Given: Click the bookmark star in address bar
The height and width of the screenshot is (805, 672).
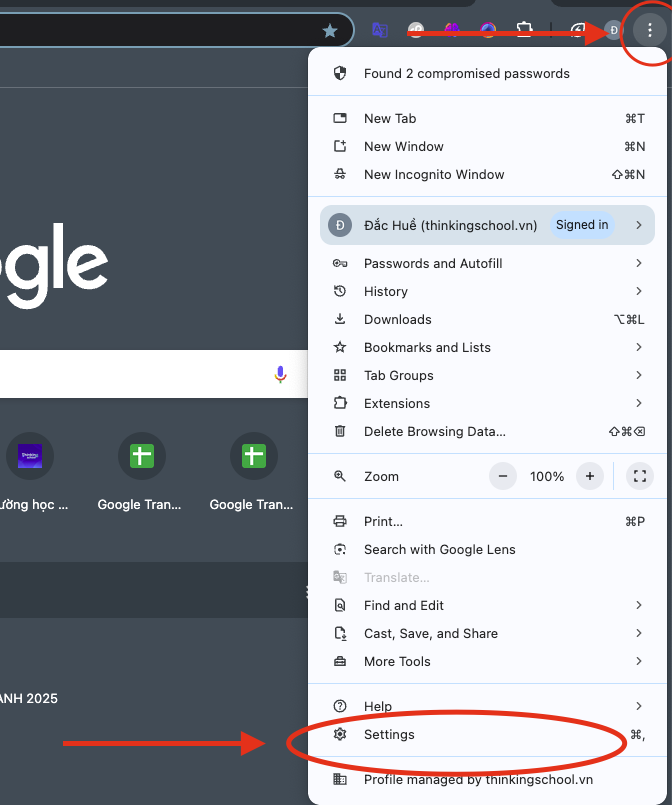Looking at the screenshot, I should (330, 31).
